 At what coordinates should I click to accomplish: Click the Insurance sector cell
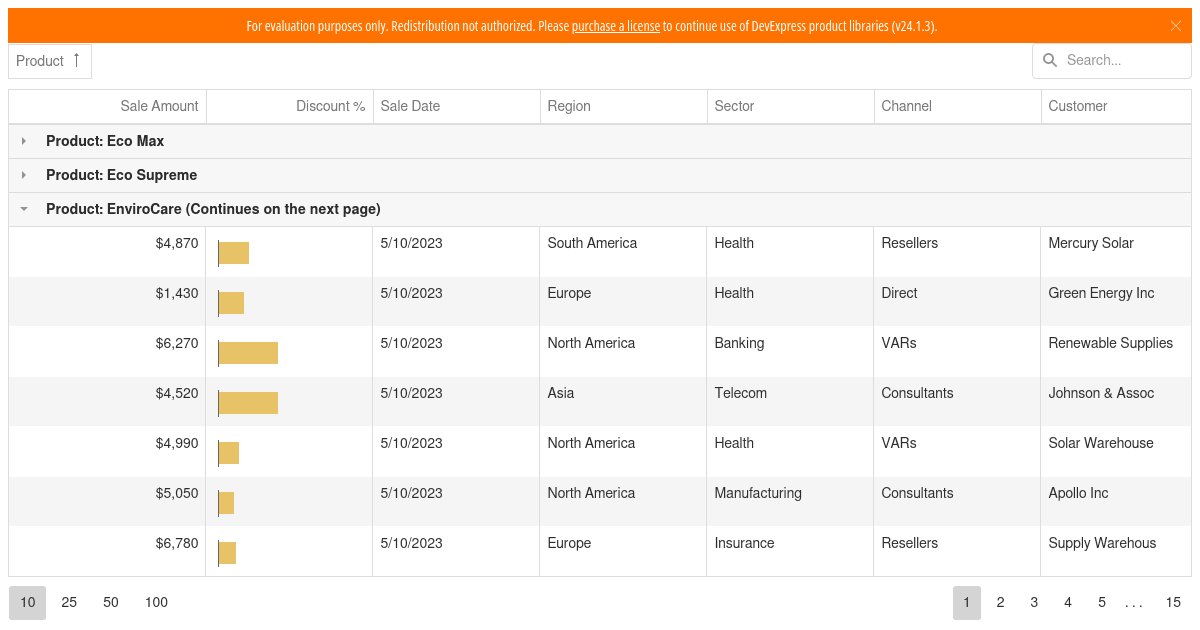point(791,552)
